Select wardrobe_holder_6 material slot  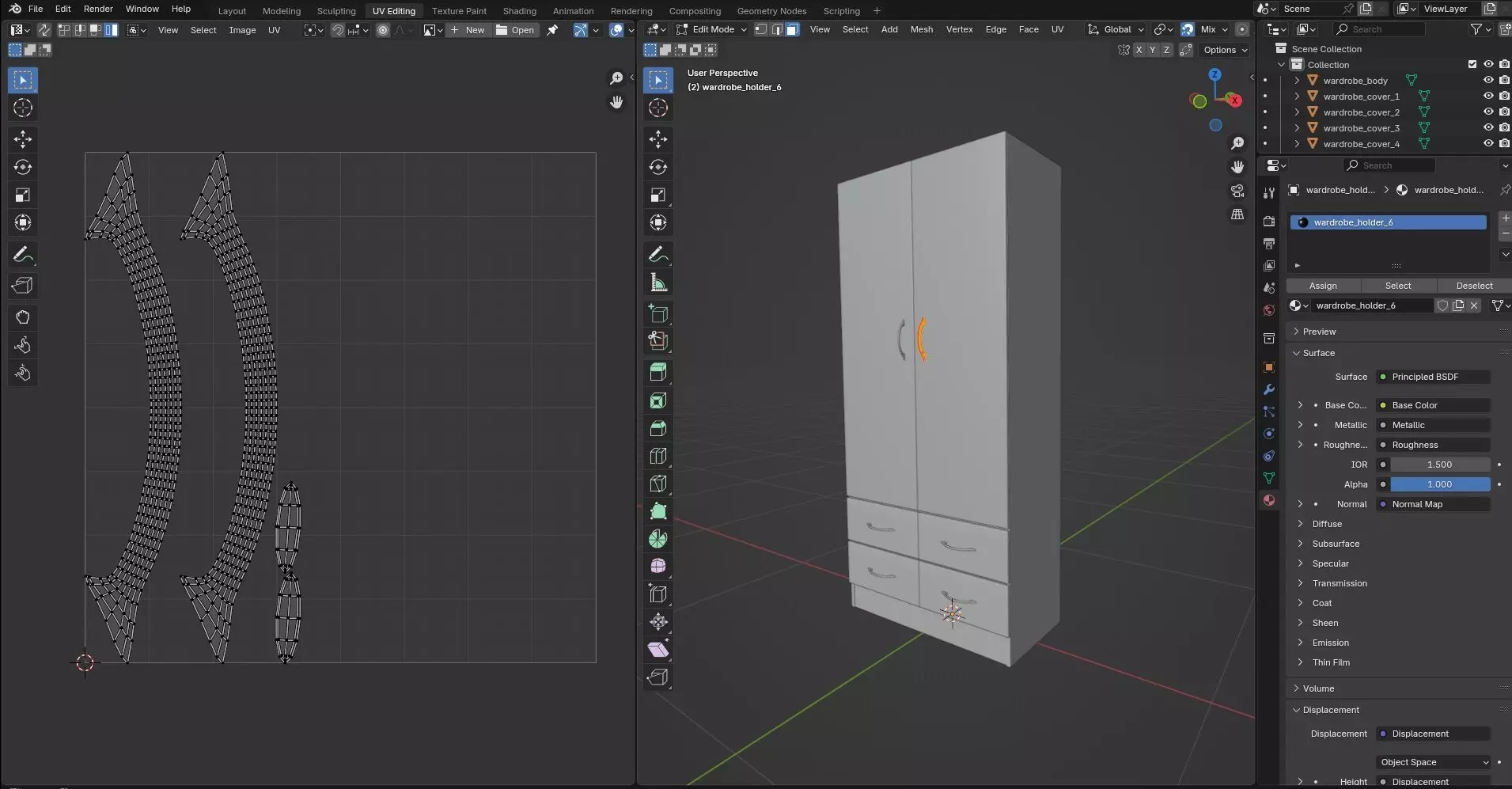pyautogui.click(x=1389, y=222)
